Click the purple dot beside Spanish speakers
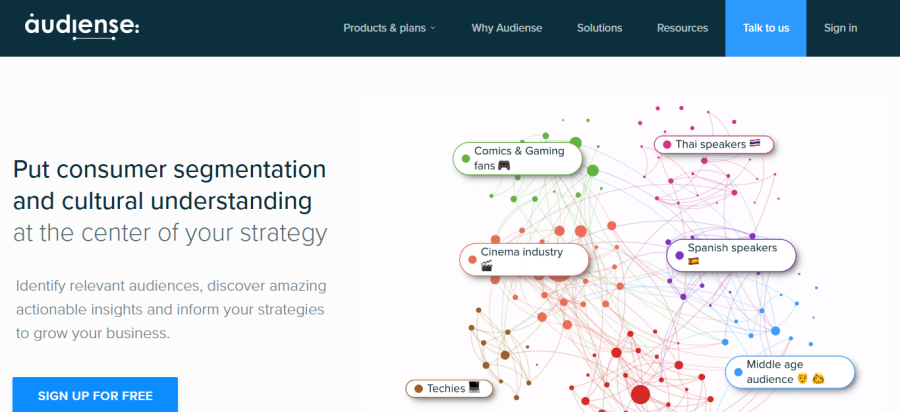900x412 pixels. tap(680, 255)
